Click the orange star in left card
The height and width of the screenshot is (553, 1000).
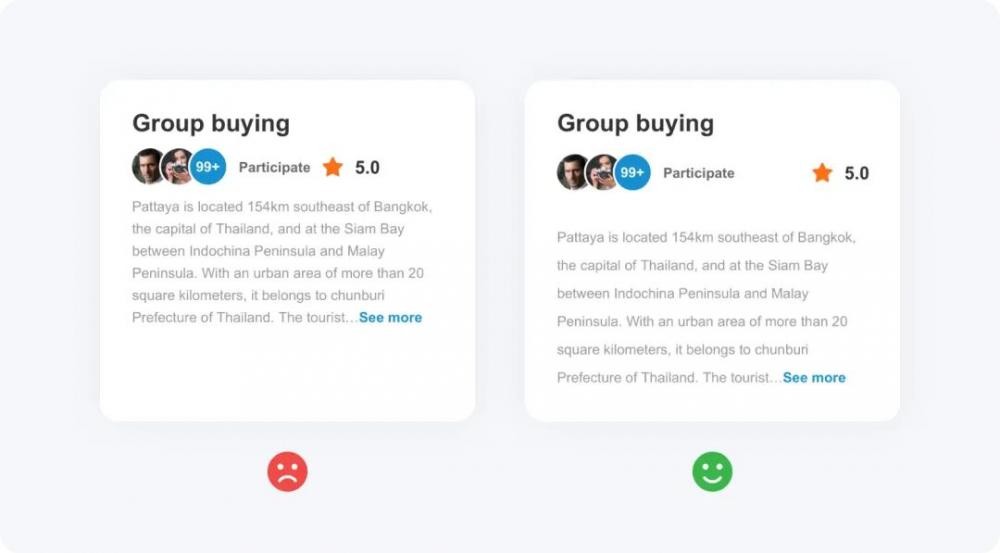click(x=332, y=167)
